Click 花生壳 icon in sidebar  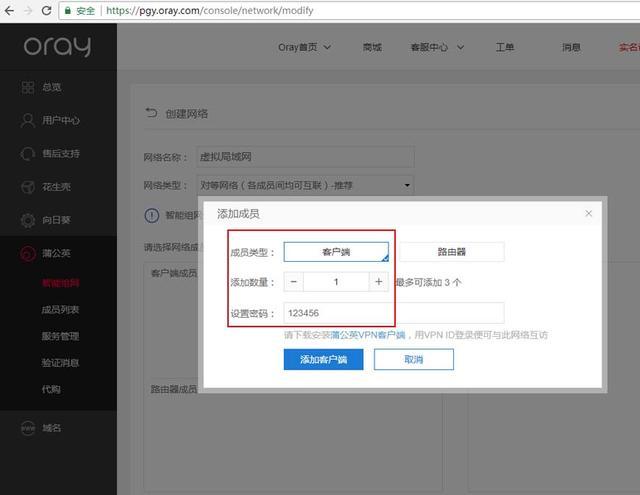[x=28, y=187]
